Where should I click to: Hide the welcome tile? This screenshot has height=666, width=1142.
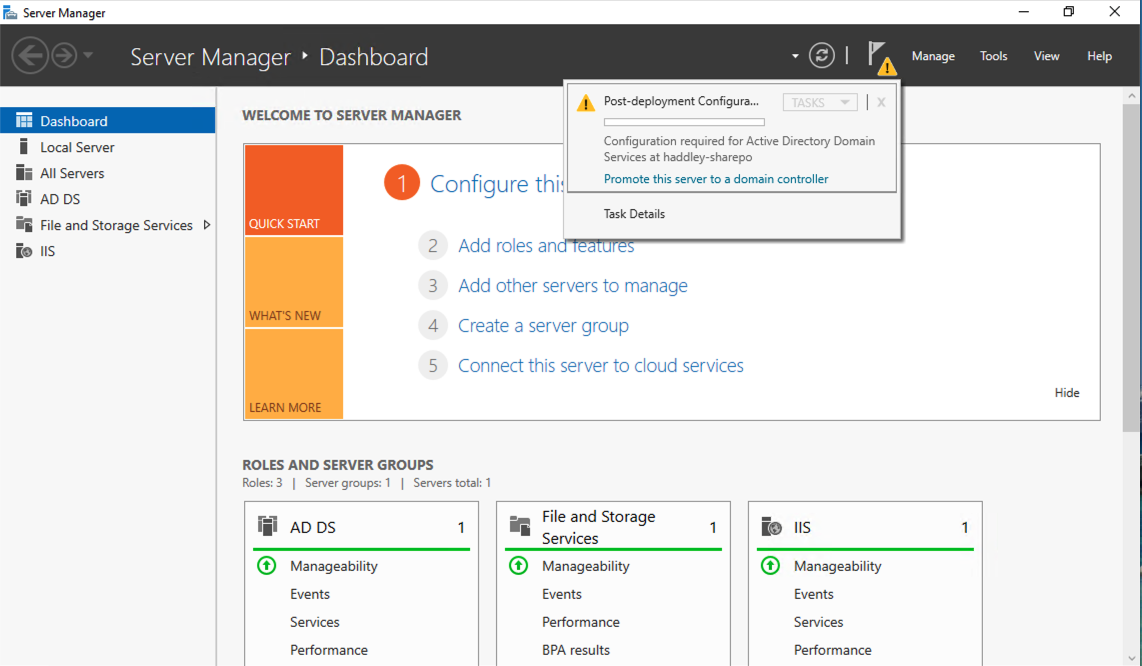point(1067,393)
